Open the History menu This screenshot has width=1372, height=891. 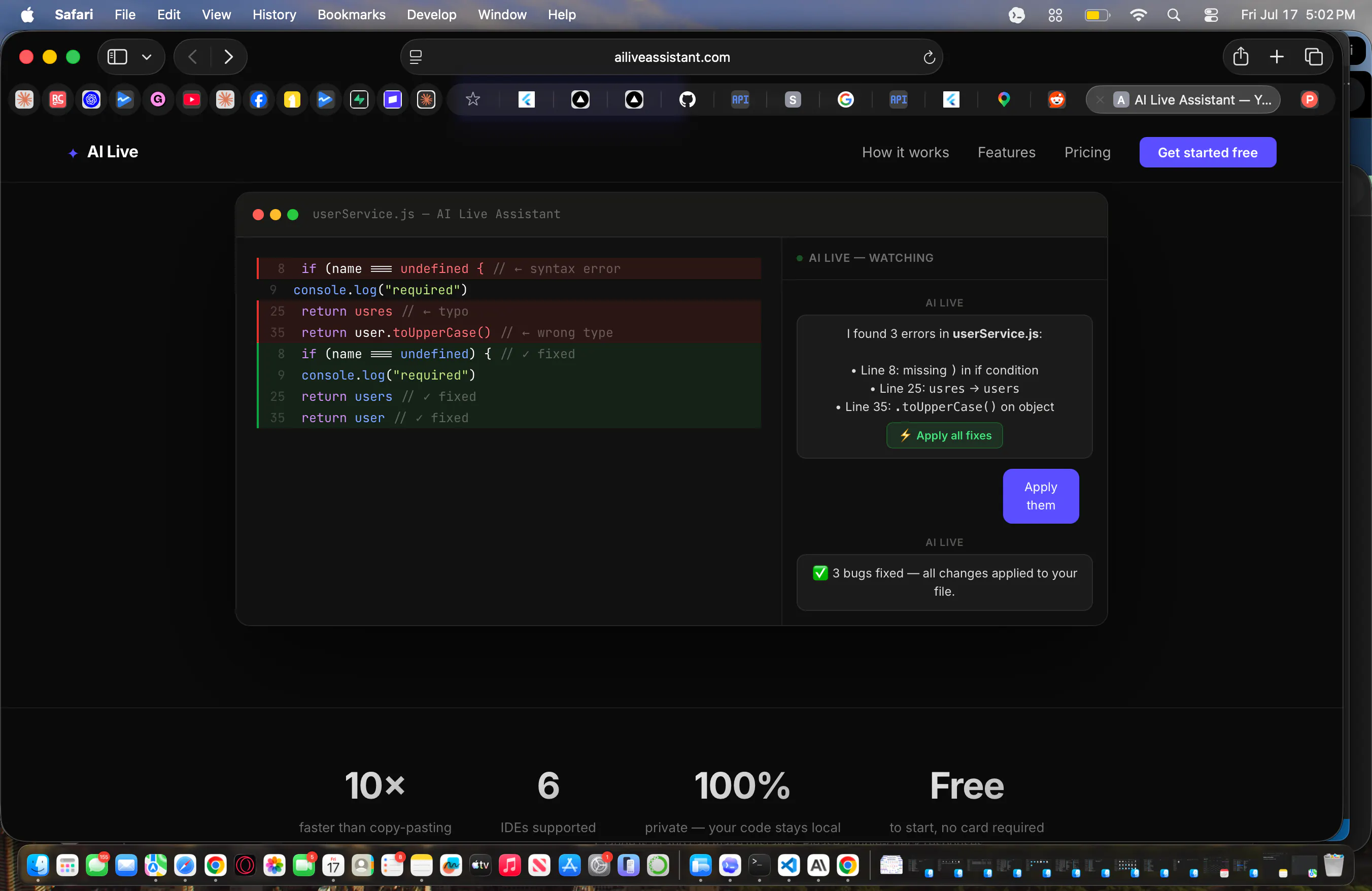click(x=274, y=14)
